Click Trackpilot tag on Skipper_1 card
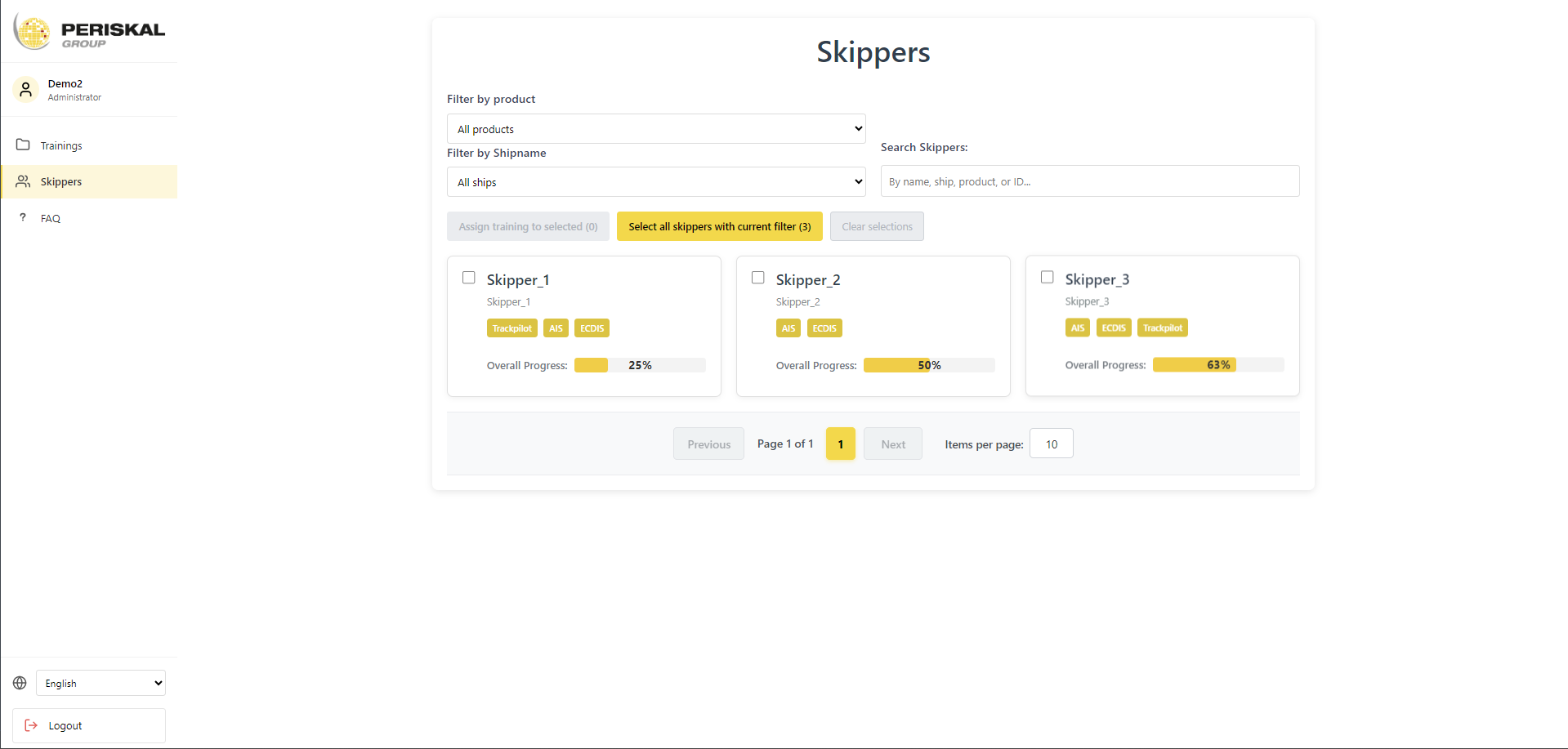This screenshot has height=749, width=1568. 512,328
